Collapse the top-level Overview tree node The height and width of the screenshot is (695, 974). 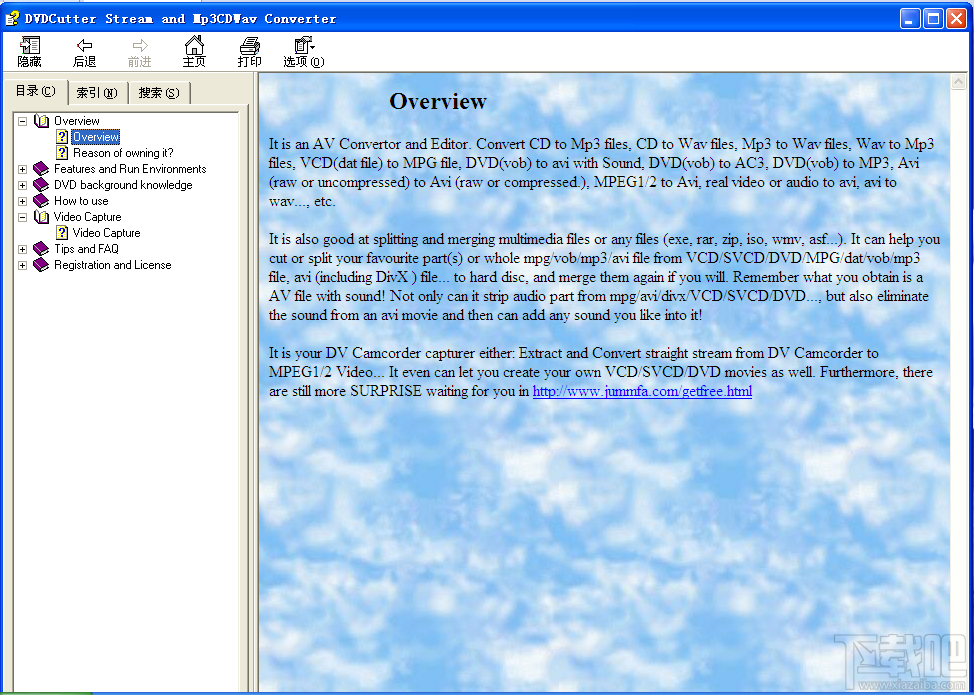22,120
